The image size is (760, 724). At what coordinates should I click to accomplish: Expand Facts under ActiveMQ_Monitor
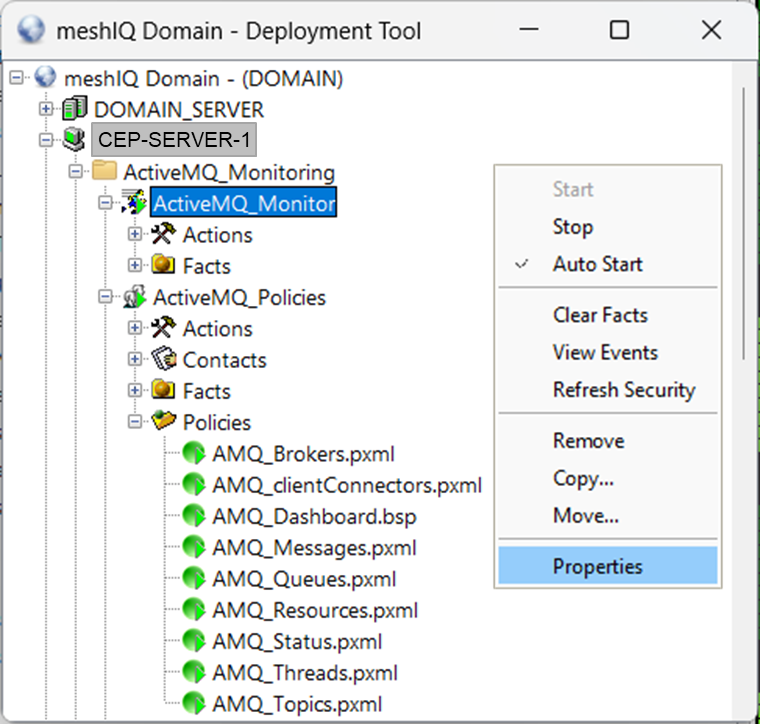pyautogui.click(x=135, y=265)
